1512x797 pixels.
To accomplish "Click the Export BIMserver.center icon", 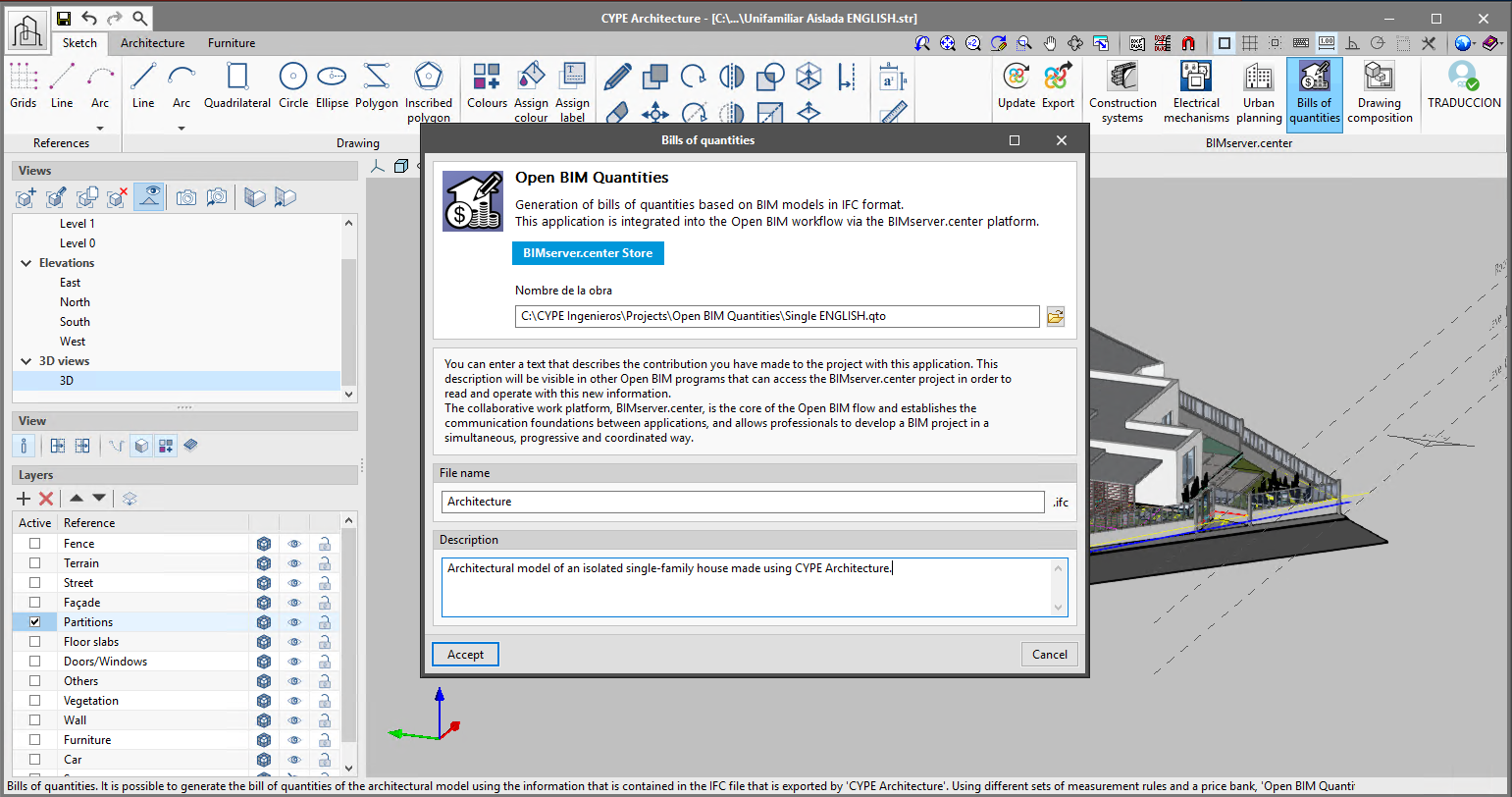I will (x=1058, y=84).
